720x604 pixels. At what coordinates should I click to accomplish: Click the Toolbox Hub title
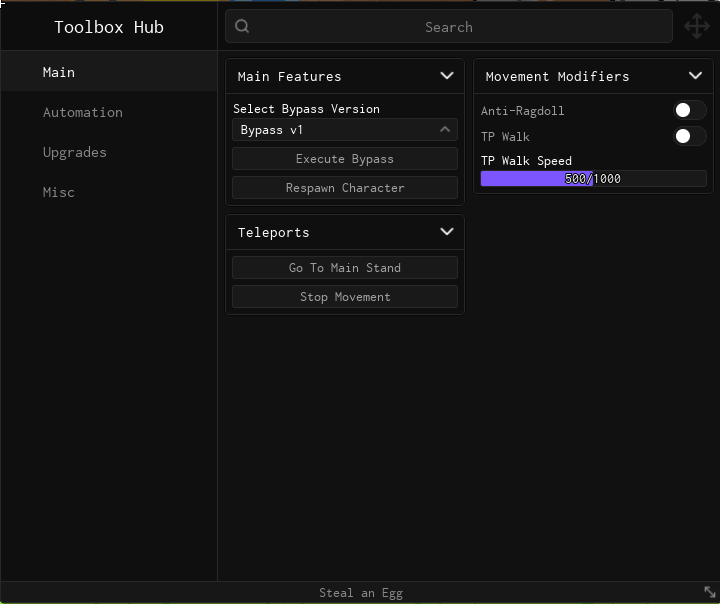(109, 27)
